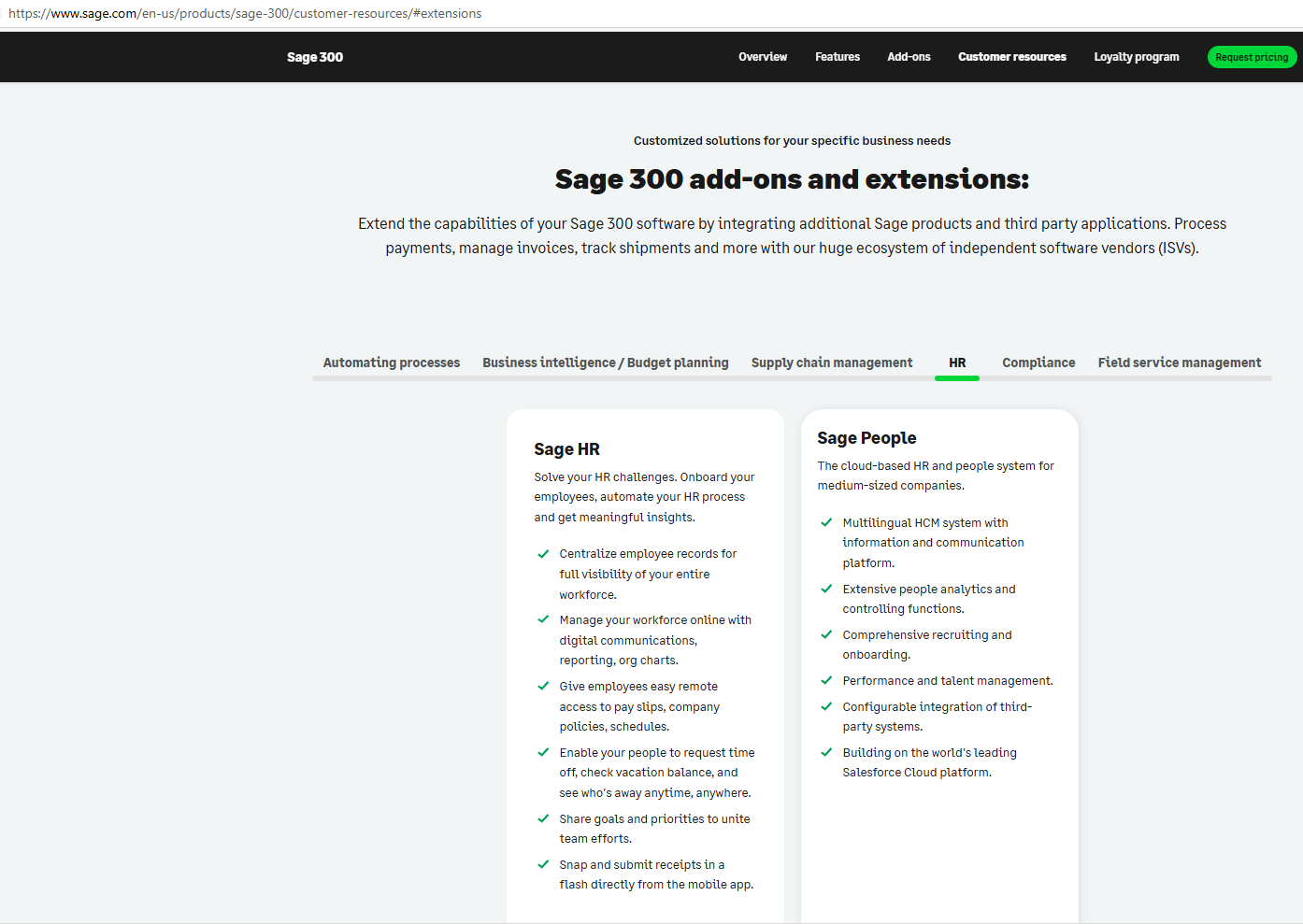The height and width of the screenshot is (924, 1303).
Task: Open the Loyalty program nav item
Action: coord(1137,57)
